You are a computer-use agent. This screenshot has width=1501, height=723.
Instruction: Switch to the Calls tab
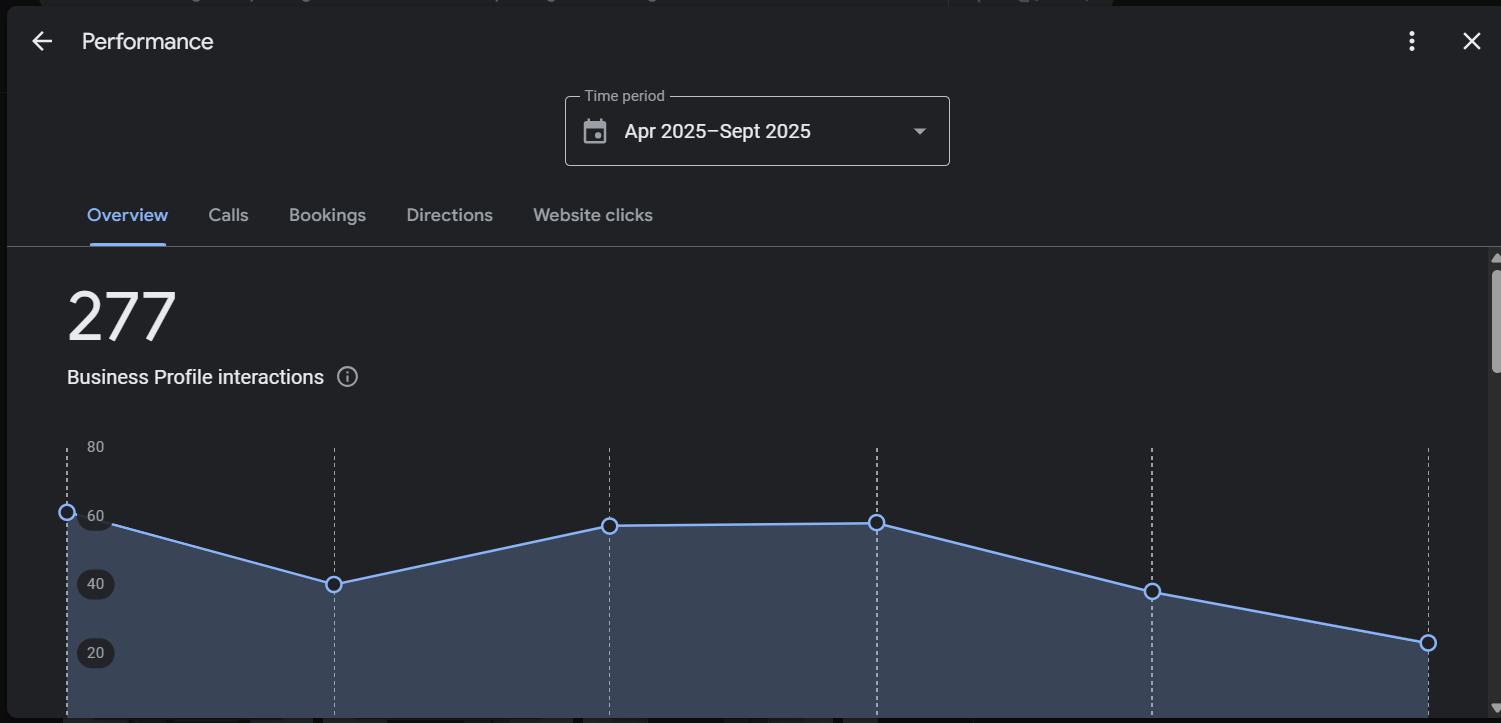228,215
